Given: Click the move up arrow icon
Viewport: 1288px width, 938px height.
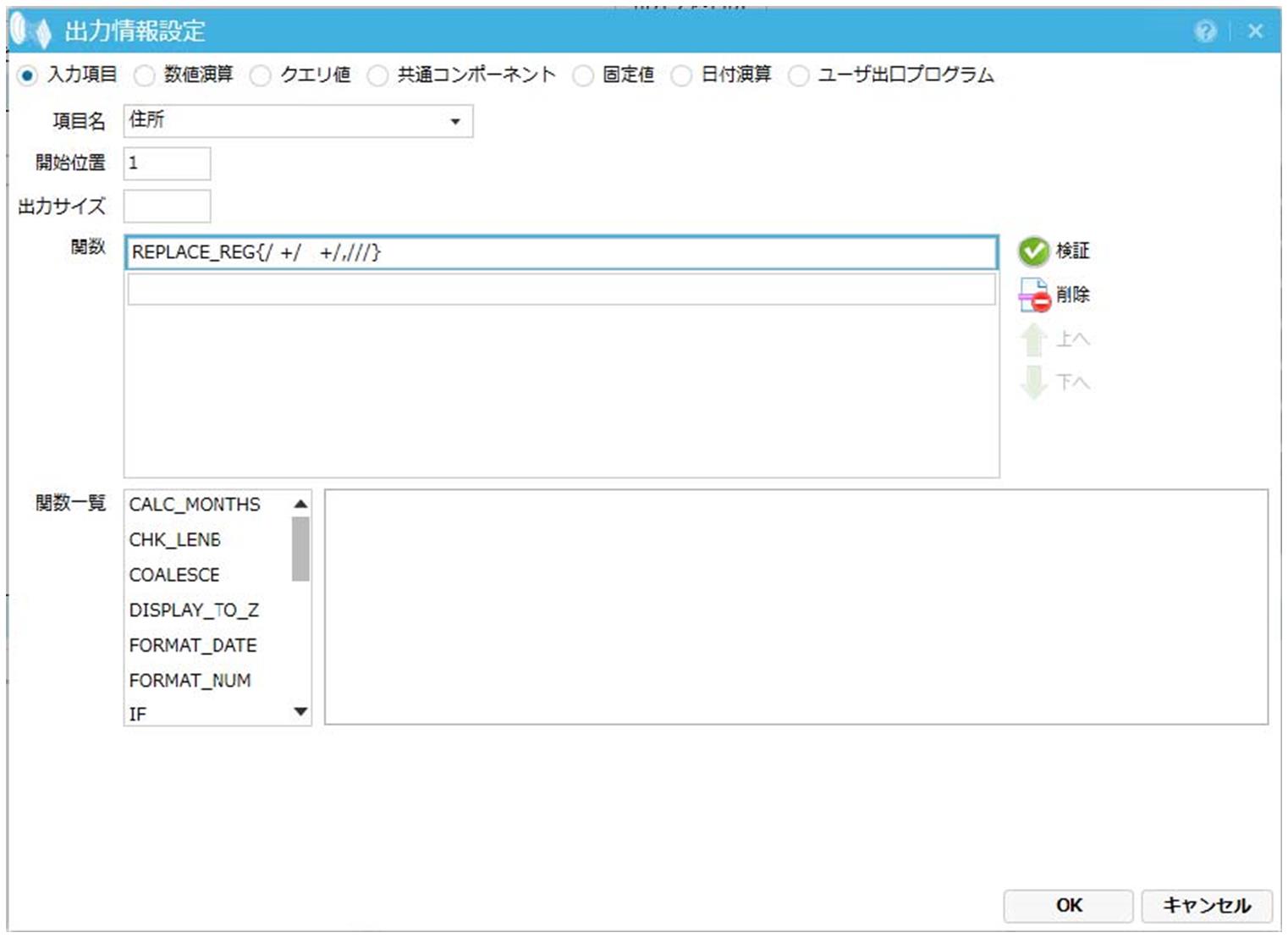Looking at the screenshot, I should tap(1033, 339).
